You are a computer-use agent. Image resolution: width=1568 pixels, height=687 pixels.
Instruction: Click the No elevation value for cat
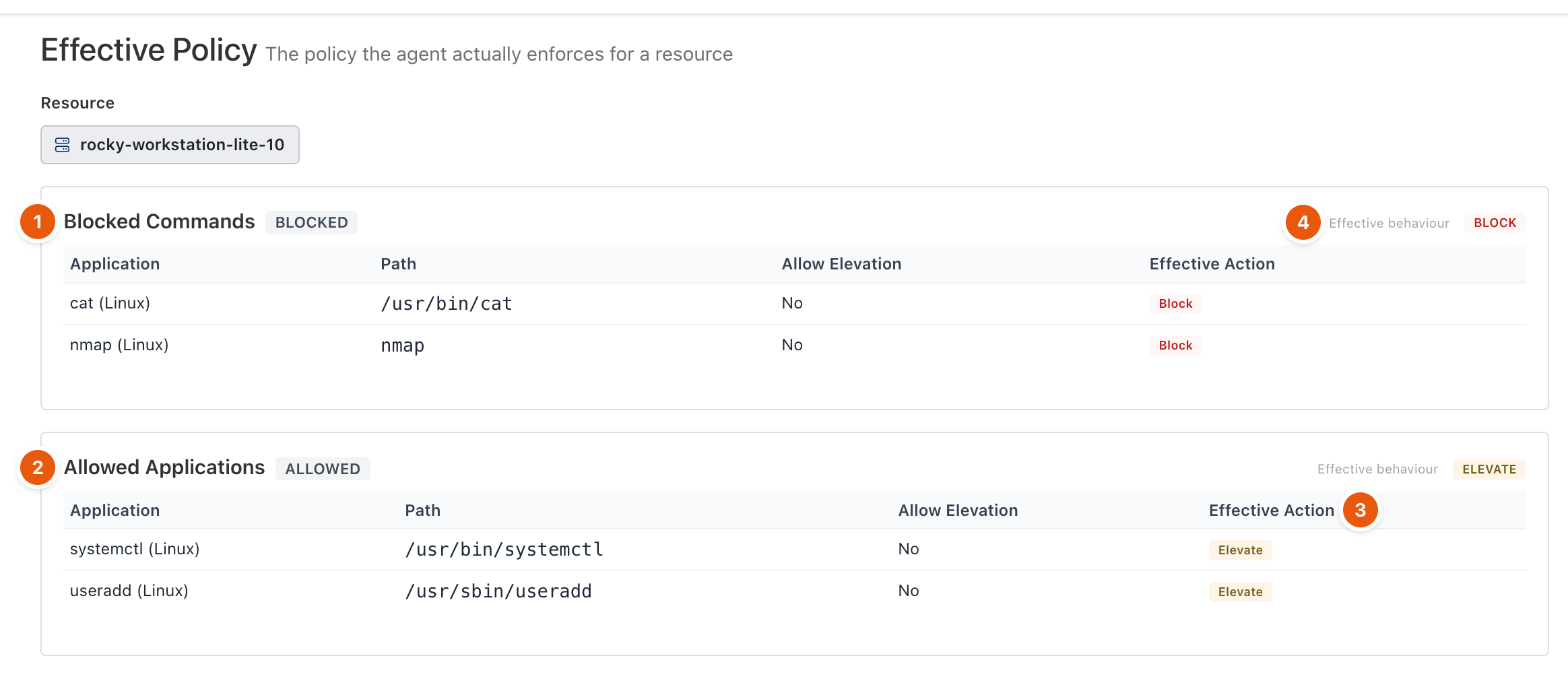792,303
